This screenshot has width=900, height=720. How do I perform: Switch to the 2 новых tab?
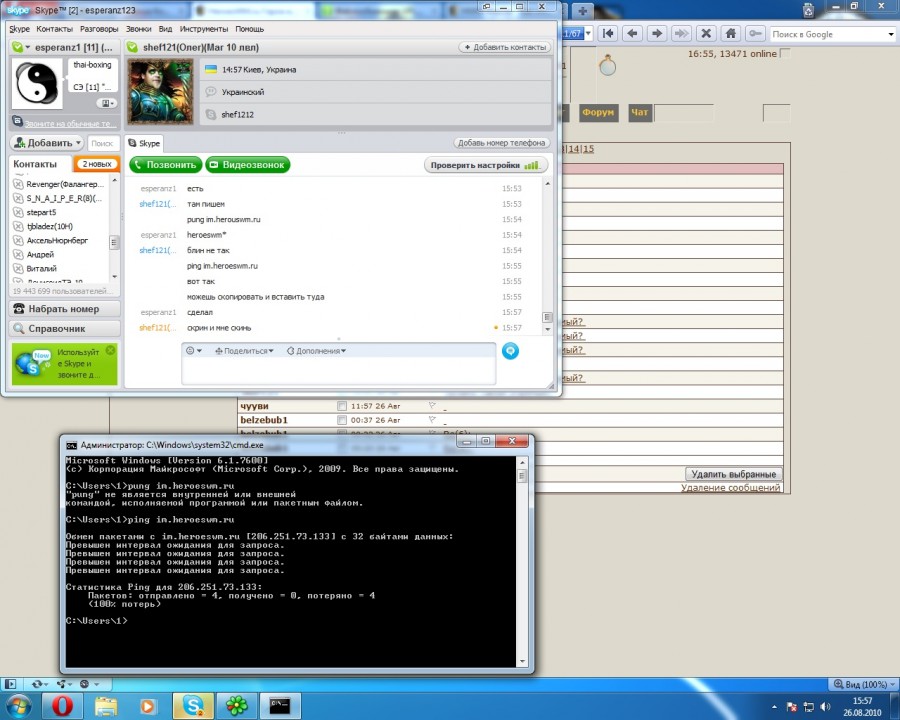[x=96, y=164]
